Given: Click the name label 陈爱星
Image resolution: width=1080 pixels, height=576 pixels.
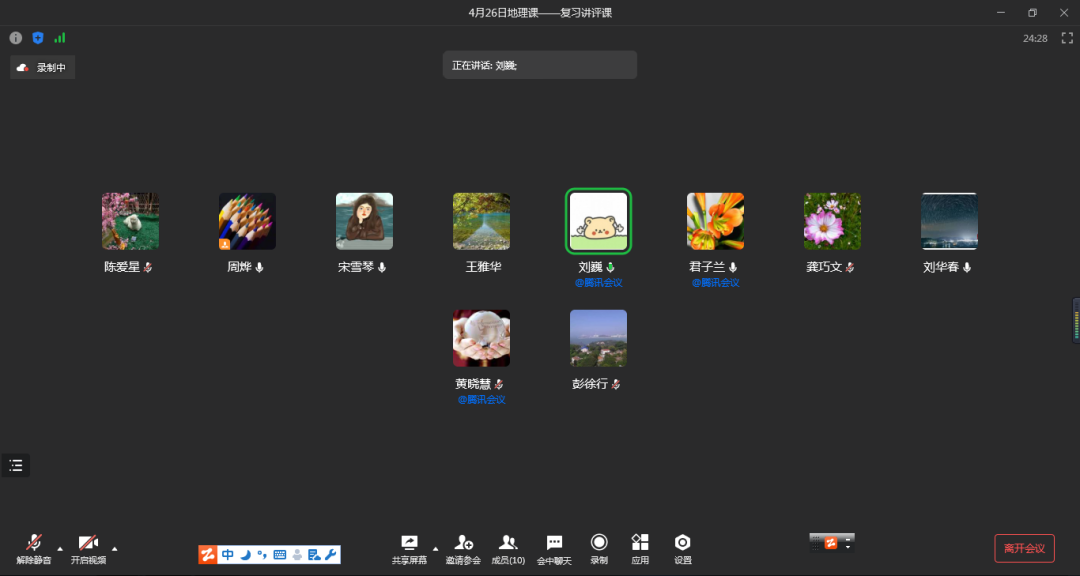Looking at the screenshot, I should coord(122,267).
